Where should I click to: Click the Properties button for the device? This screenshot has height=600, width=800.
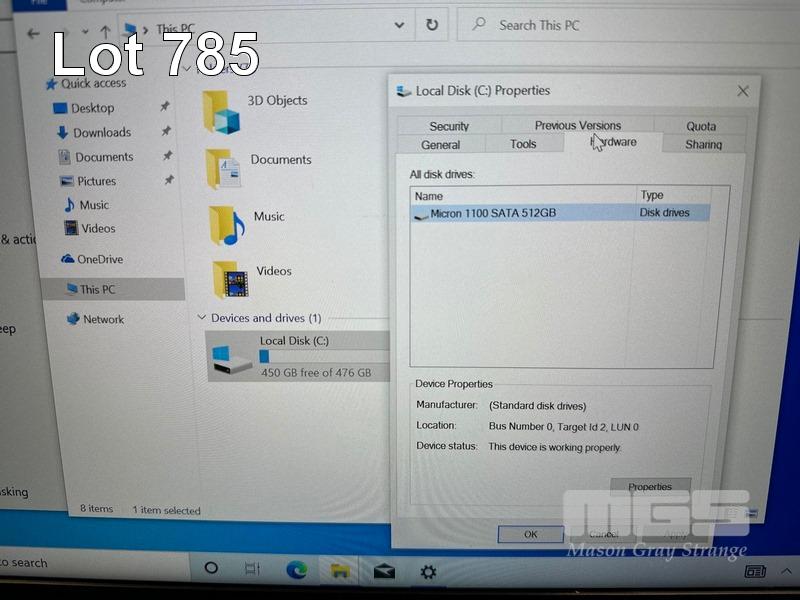tap(650, 487)
